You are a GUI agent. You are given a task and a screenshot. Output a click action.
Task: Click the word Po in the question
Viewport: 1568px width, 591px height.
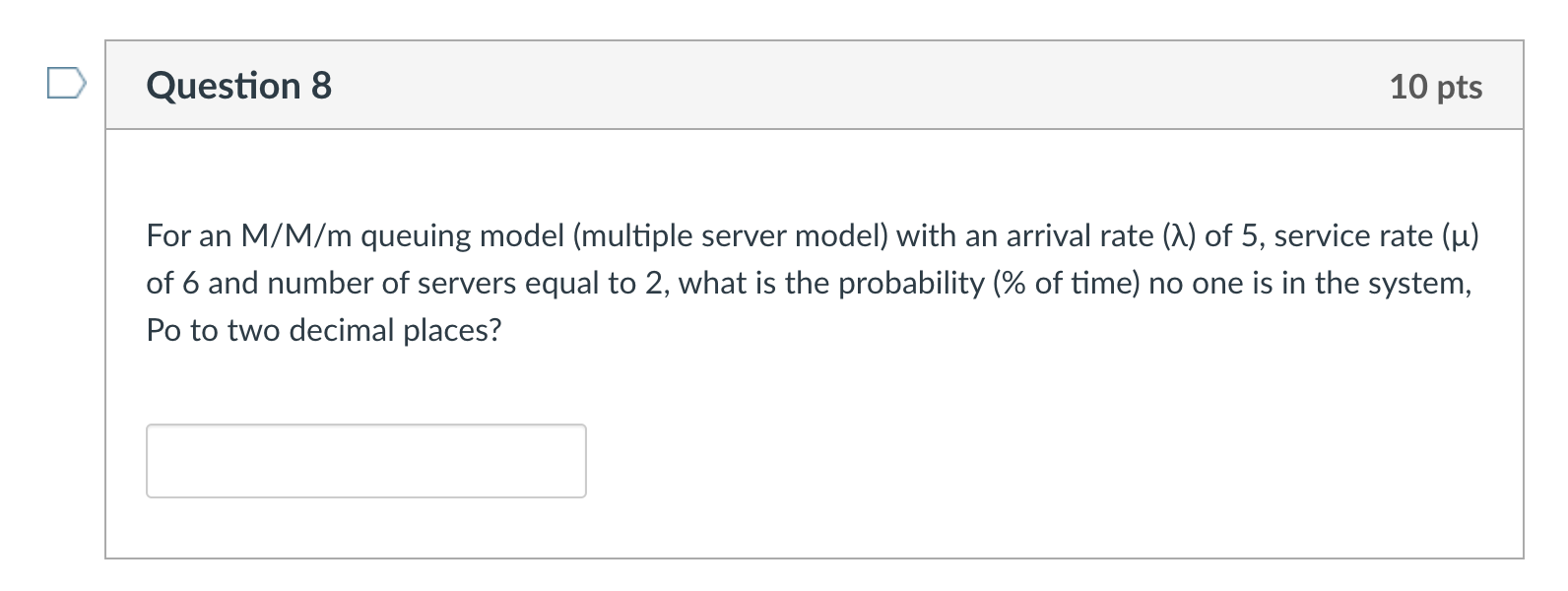coord(163,330)
